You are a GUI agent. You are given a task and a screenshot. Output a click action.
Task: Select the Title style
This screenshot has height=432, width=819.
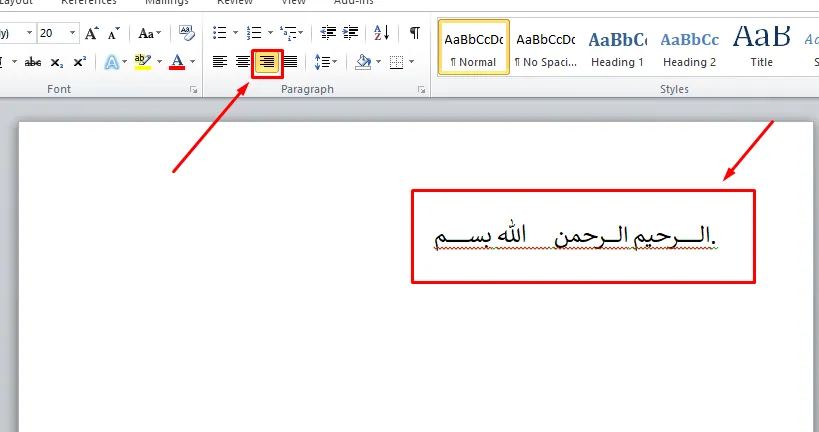761,49
